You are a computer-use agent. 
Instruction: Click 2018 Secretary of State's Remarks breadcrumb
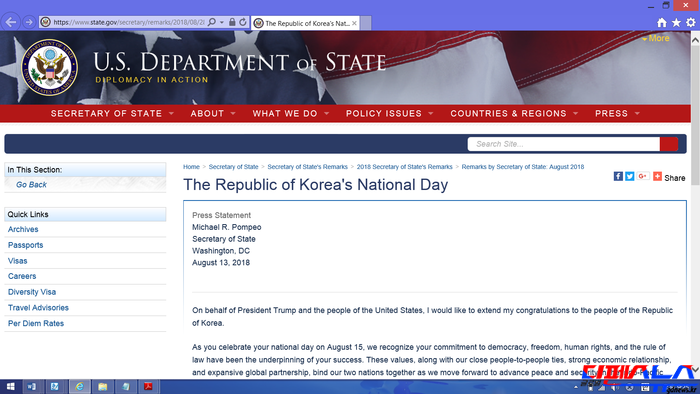(404, 166)
